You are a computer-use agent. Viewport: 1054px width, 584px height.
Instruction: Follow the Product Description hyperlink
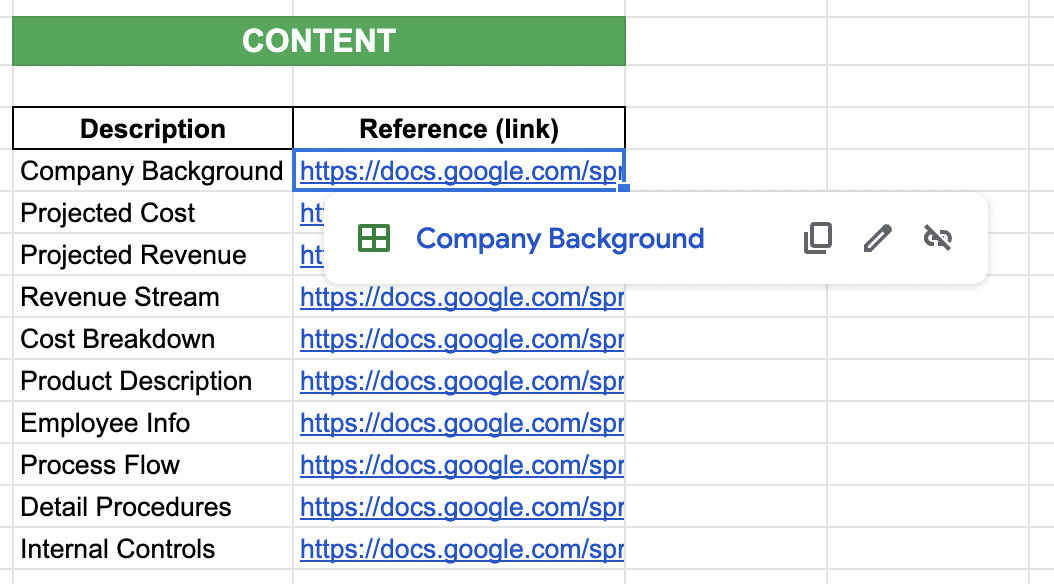pyautogui.click(x=462, y=381)
